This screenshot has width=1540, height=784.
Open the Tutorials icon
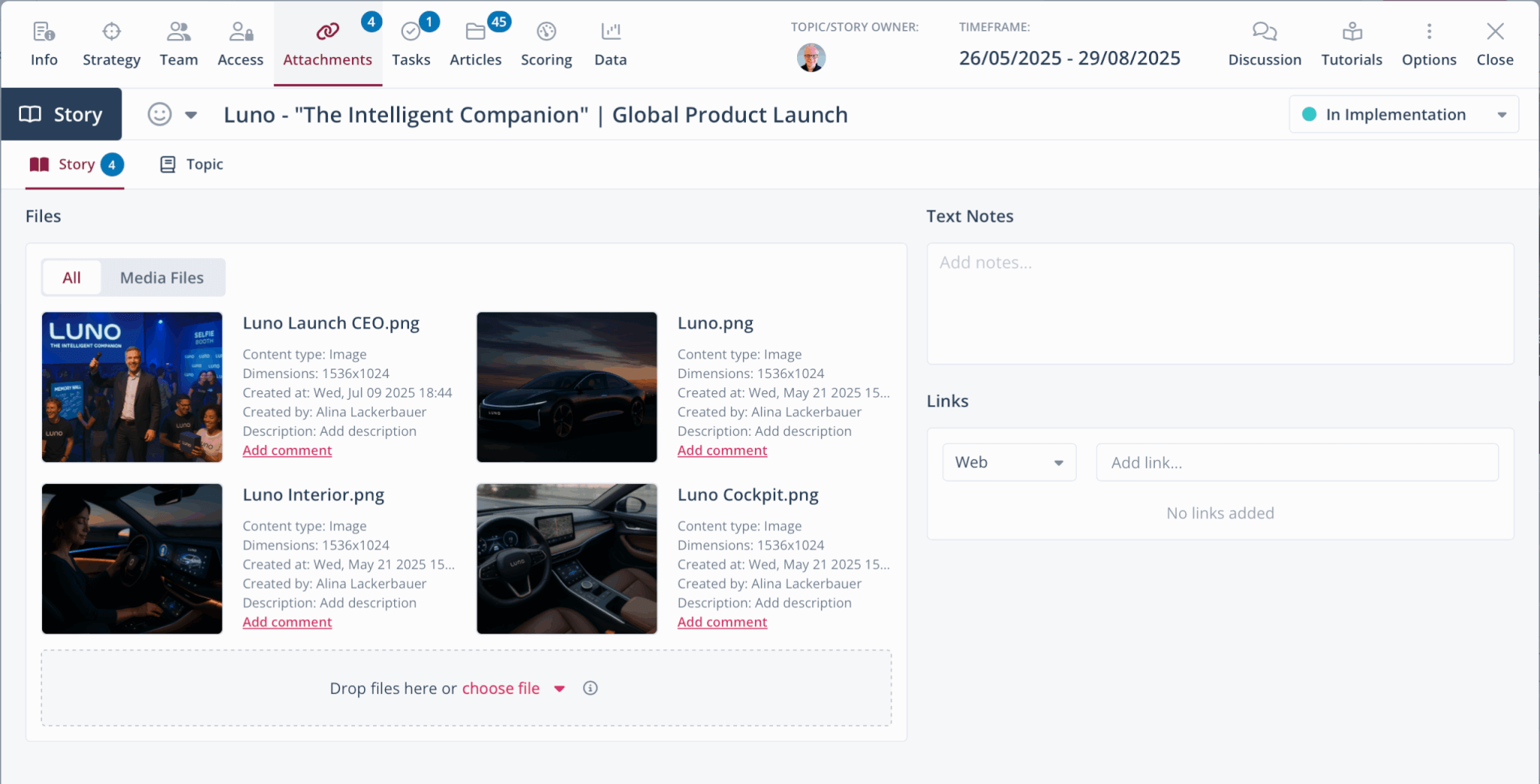coord(1351,43)
